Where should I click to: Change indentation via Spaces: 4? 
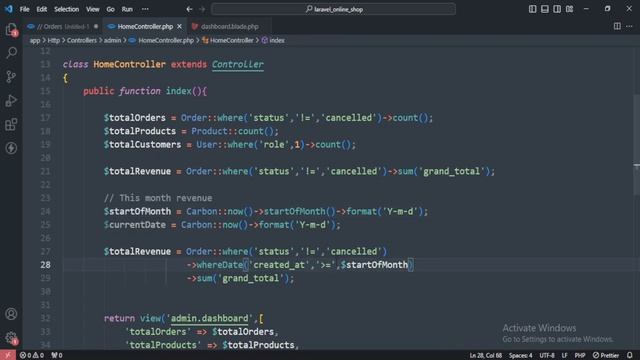click(x=520, y=355)
